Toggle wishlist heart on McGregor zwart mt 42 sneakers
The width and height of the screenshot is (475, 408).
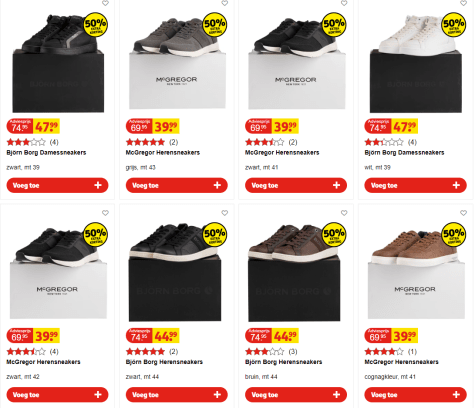tap(105, 213)
